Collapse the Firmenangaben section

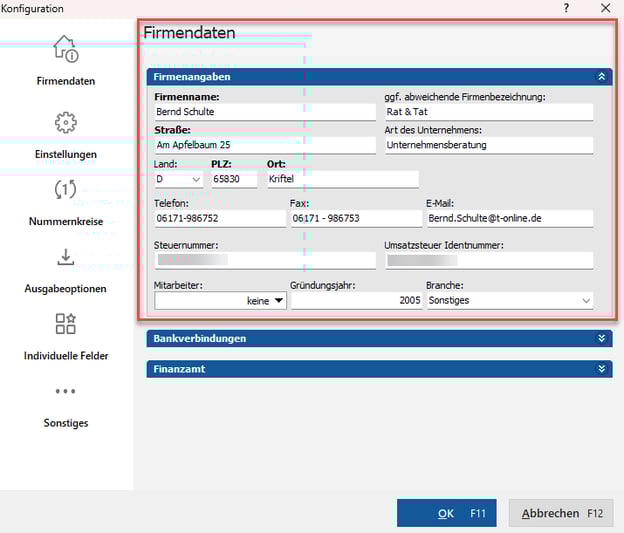click(601, 76)
